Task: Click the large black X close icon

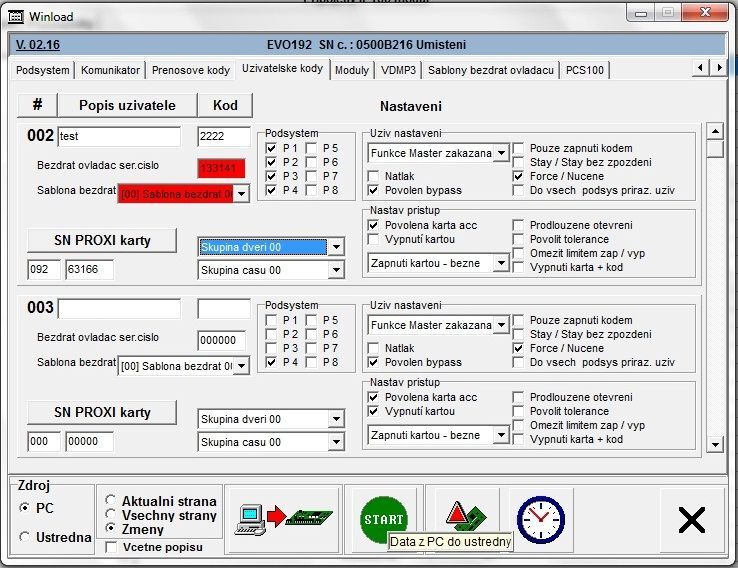Action: click(x=691, y=519)
